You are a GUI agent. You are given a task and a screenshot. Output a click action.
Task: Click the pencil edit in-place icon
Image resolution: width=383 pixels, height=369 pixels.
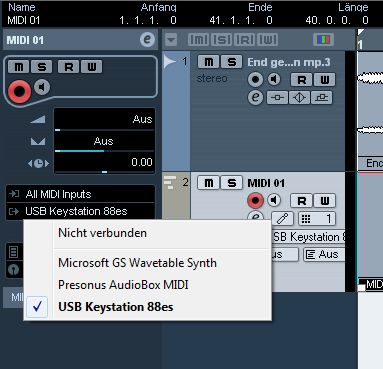(282, 219)
